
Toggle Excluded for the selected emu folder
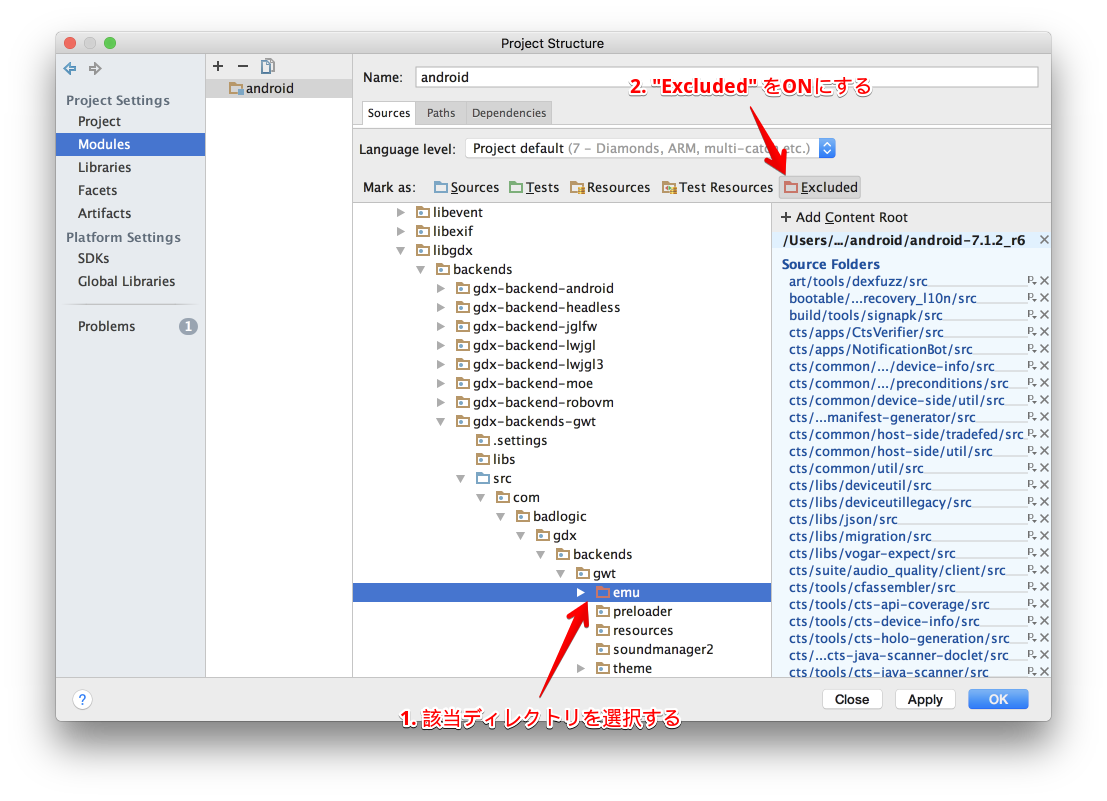coord(820,187)
